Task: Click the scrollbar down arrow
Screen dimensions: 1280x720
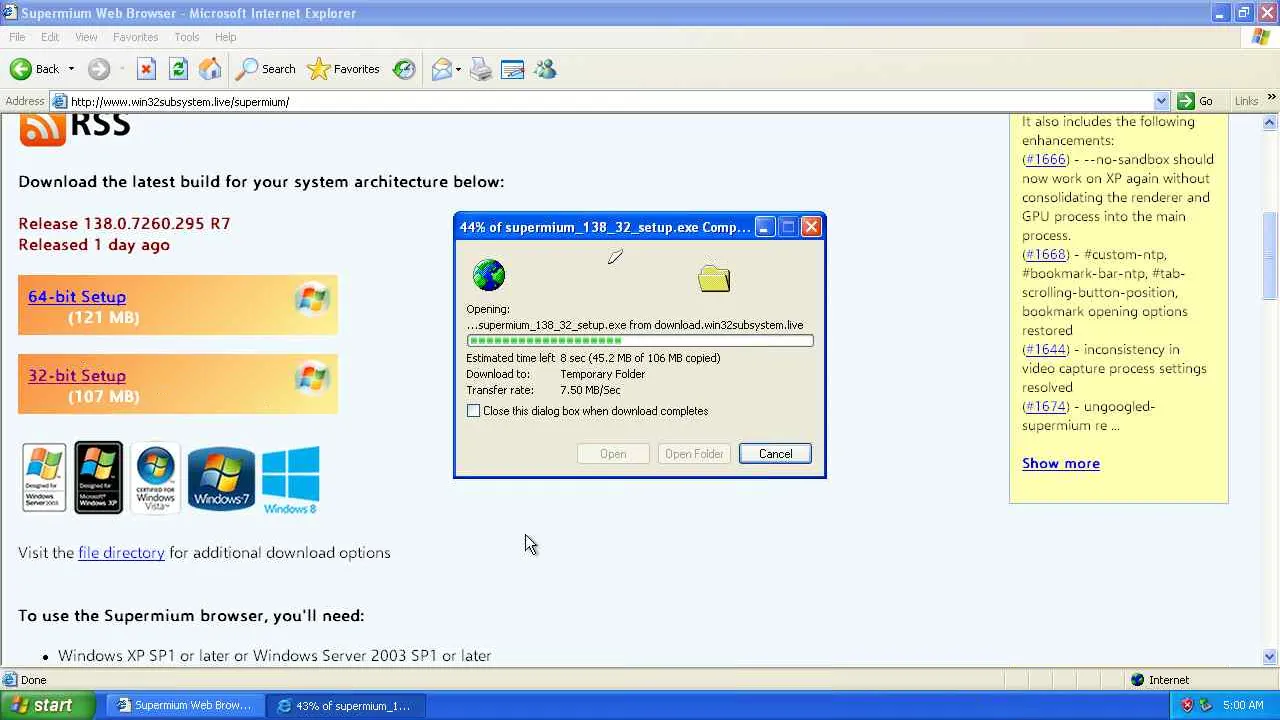Action: coord(1270,657)
